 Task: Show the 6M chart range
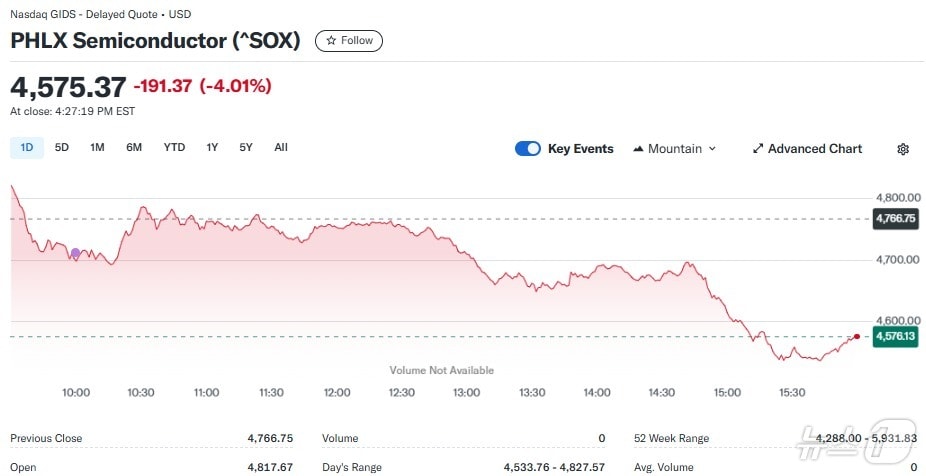coord(134,148)
